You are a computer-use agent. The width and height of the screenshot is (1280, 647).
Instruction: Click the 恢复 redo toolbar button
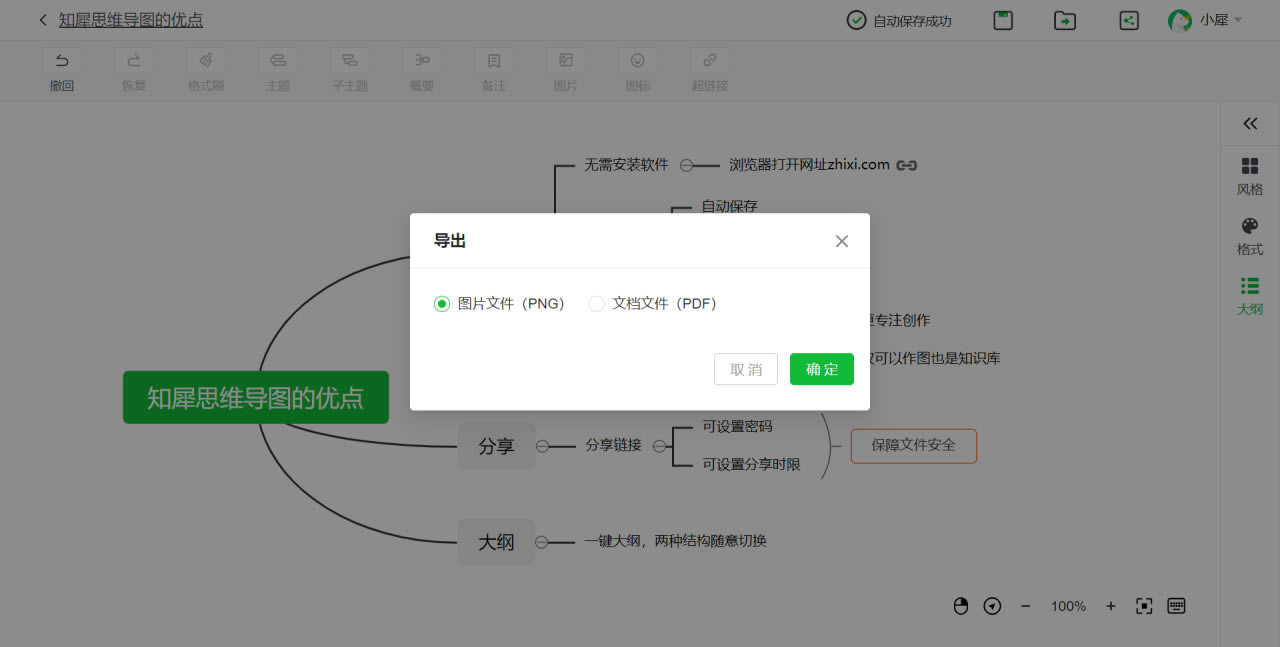click(134, 70)
